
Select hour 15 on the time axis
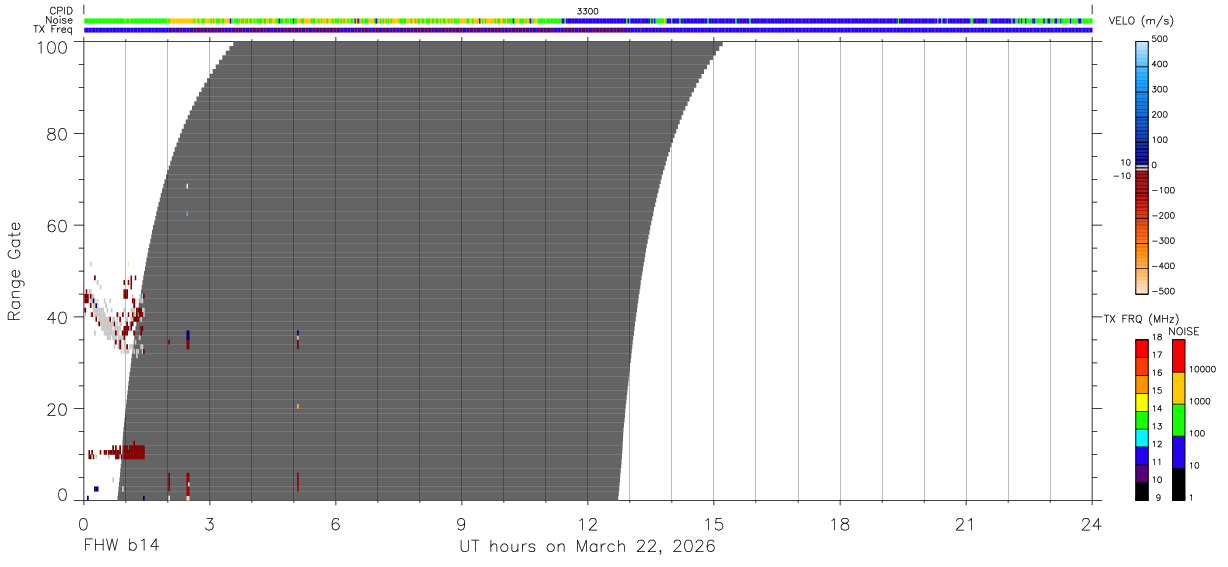713,523
